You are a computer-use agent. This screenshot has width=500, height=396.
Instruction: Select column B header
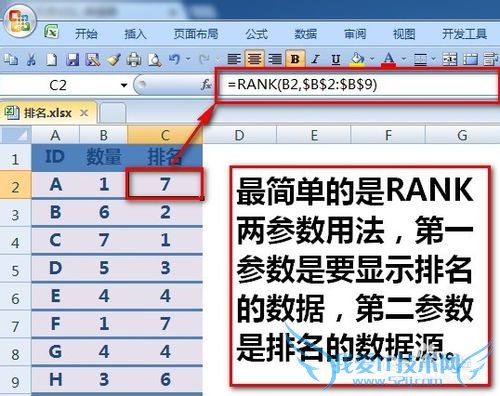pos(104,135)
